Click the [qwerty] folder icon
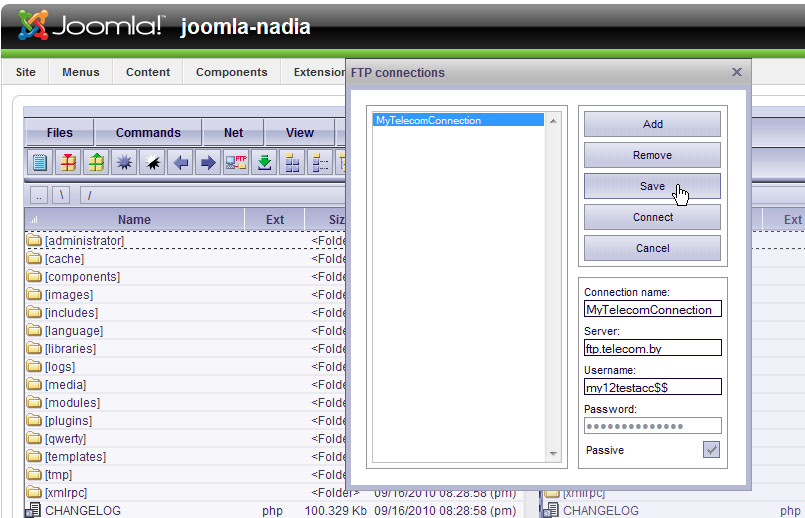805x518 pixels. (x=34, y=438)
